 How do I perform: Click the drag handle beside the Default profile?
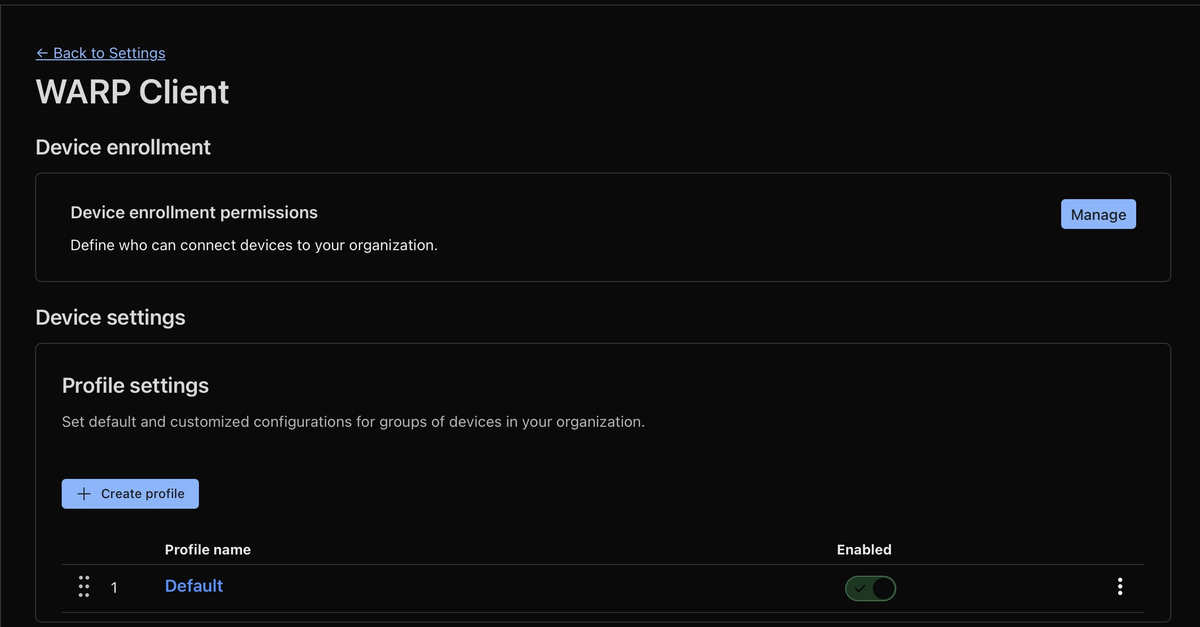pos(84,587)
